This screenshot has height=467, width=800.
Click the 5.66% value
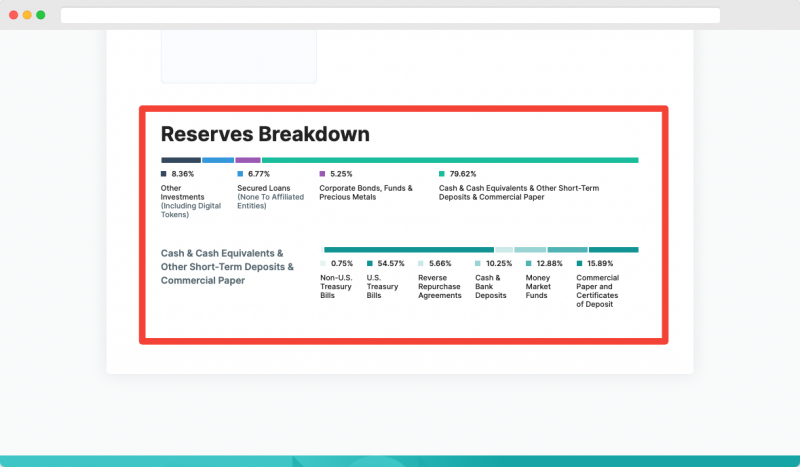[x=440, y=264]
